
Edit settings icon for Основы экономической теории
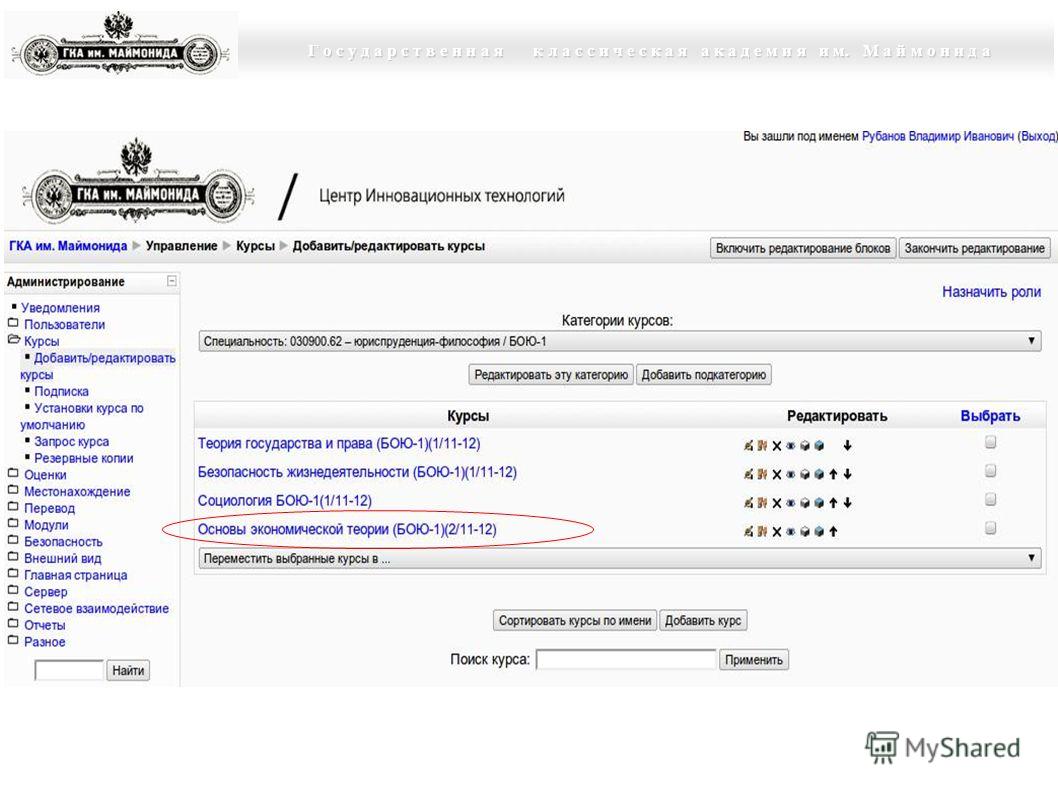(x=748, y=532)
